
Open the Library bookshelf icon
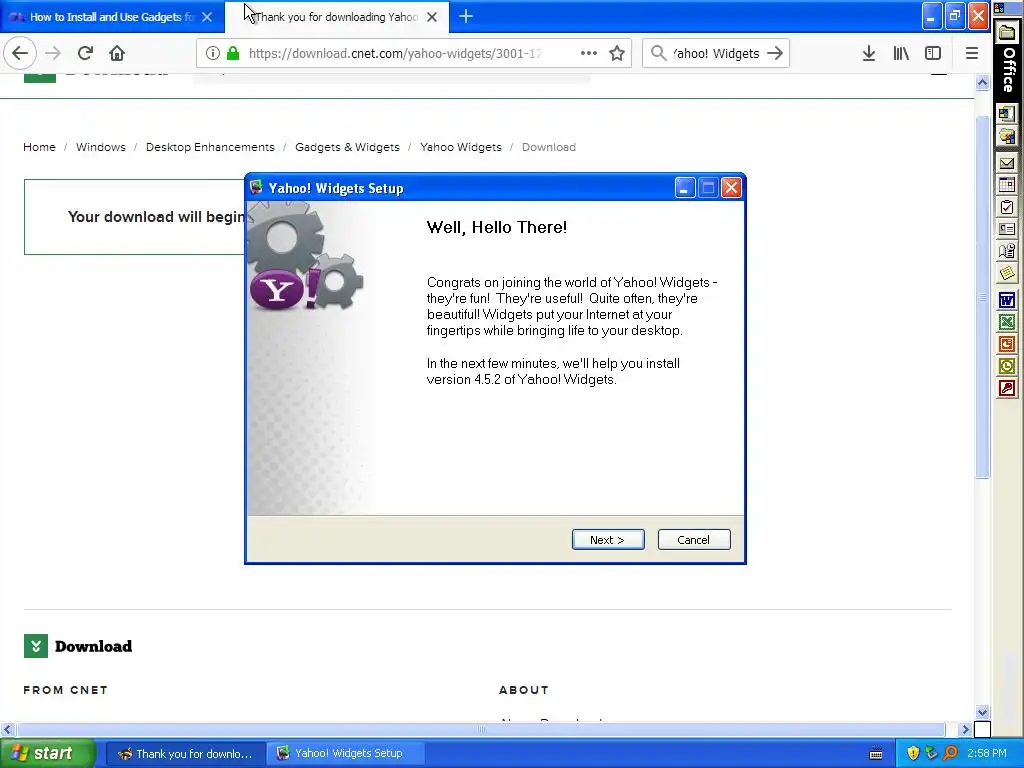901,54
